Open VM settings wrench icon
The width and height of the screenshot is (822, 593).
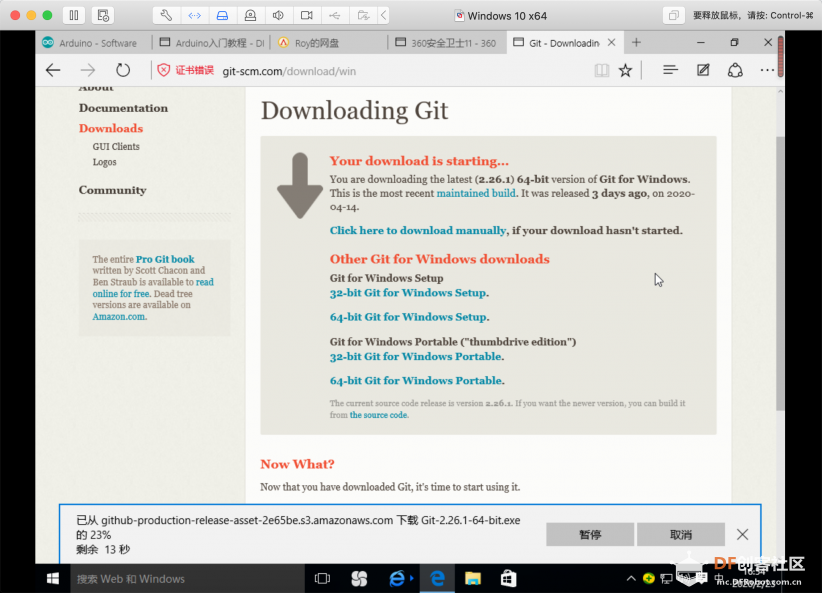click(166, 15)
